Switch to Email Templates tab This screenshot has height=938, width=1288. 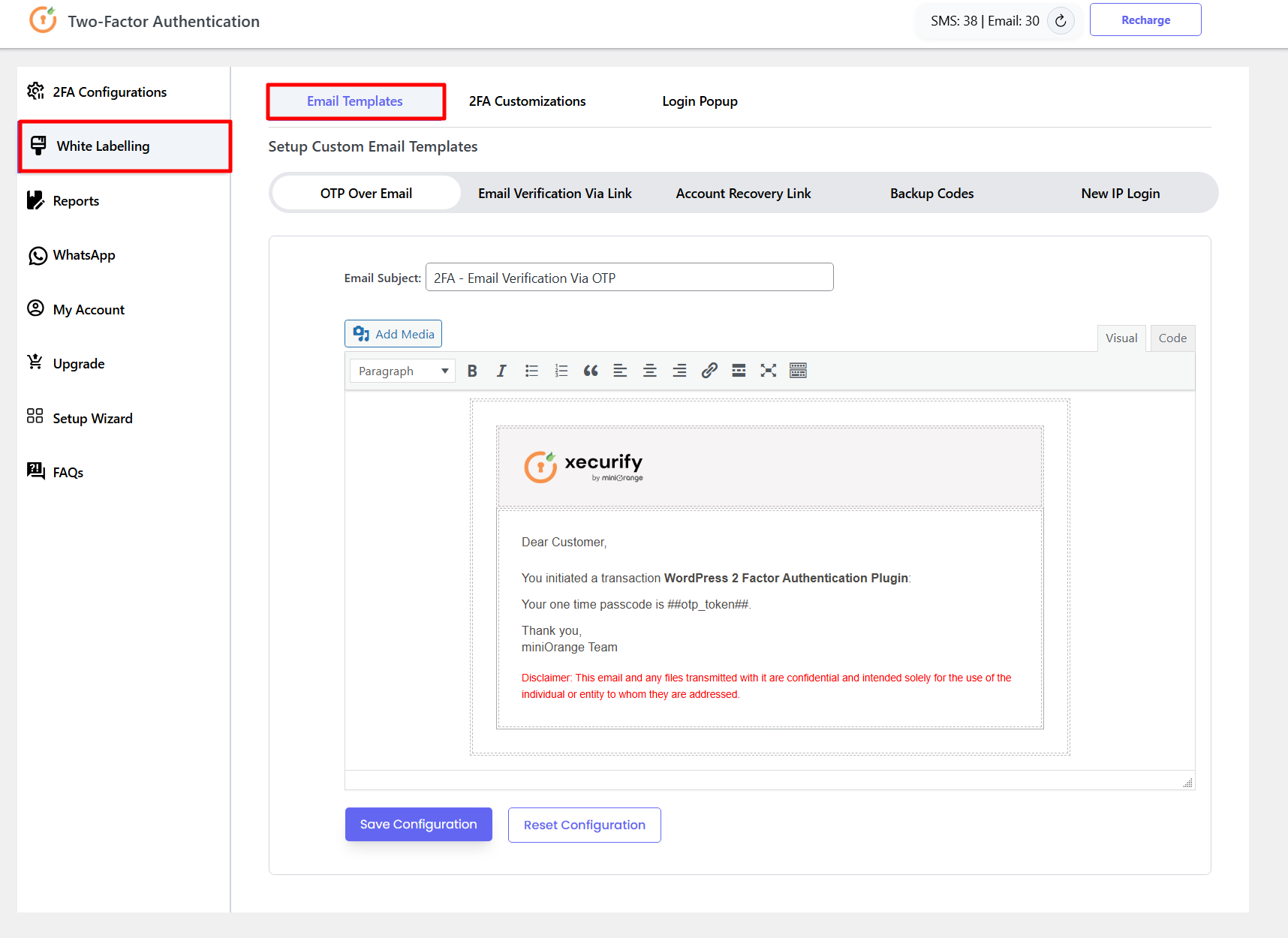[x=355, y=101]
